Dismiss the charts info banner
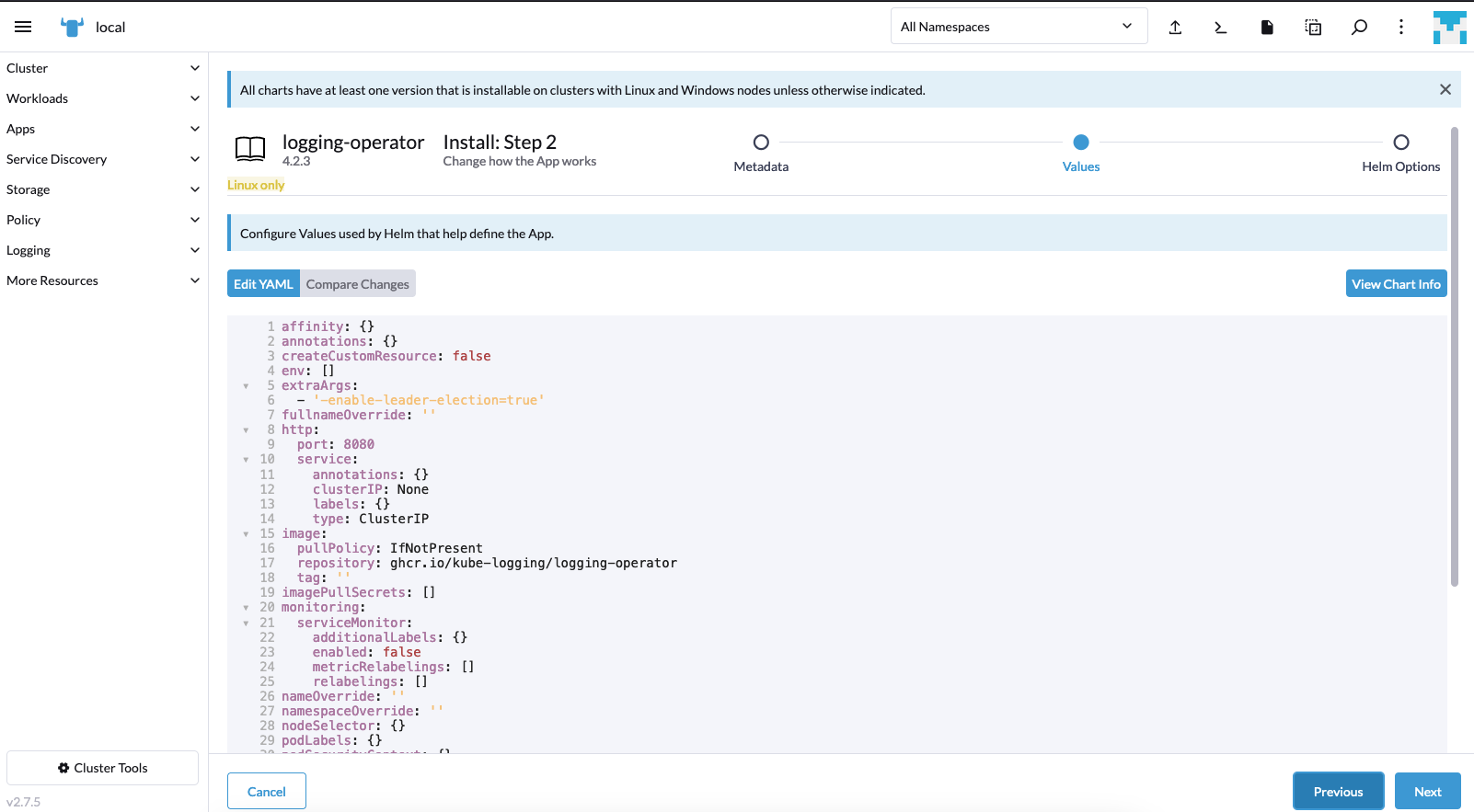This screenshot has width=1474, height=812. pos(1445,89)
